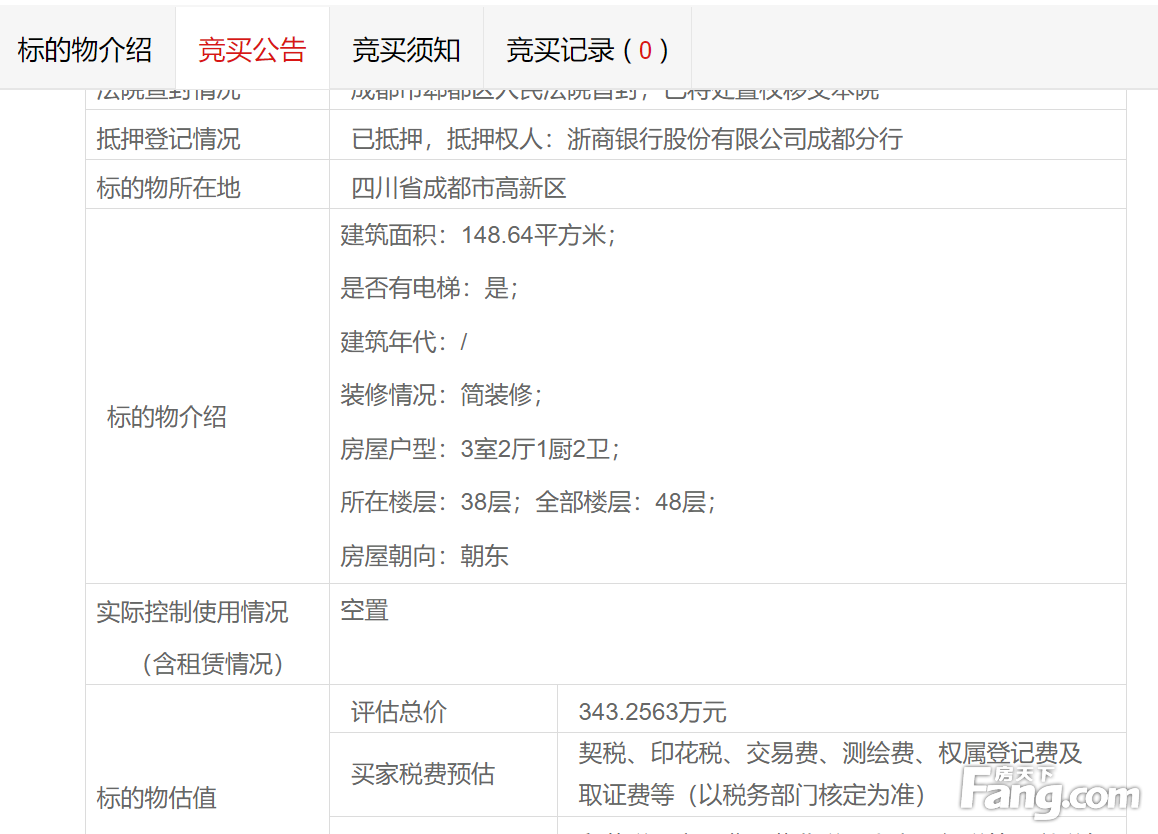Click the 空置 status cell
Viewport: 1158px width, 834px height.
[364, 610]
